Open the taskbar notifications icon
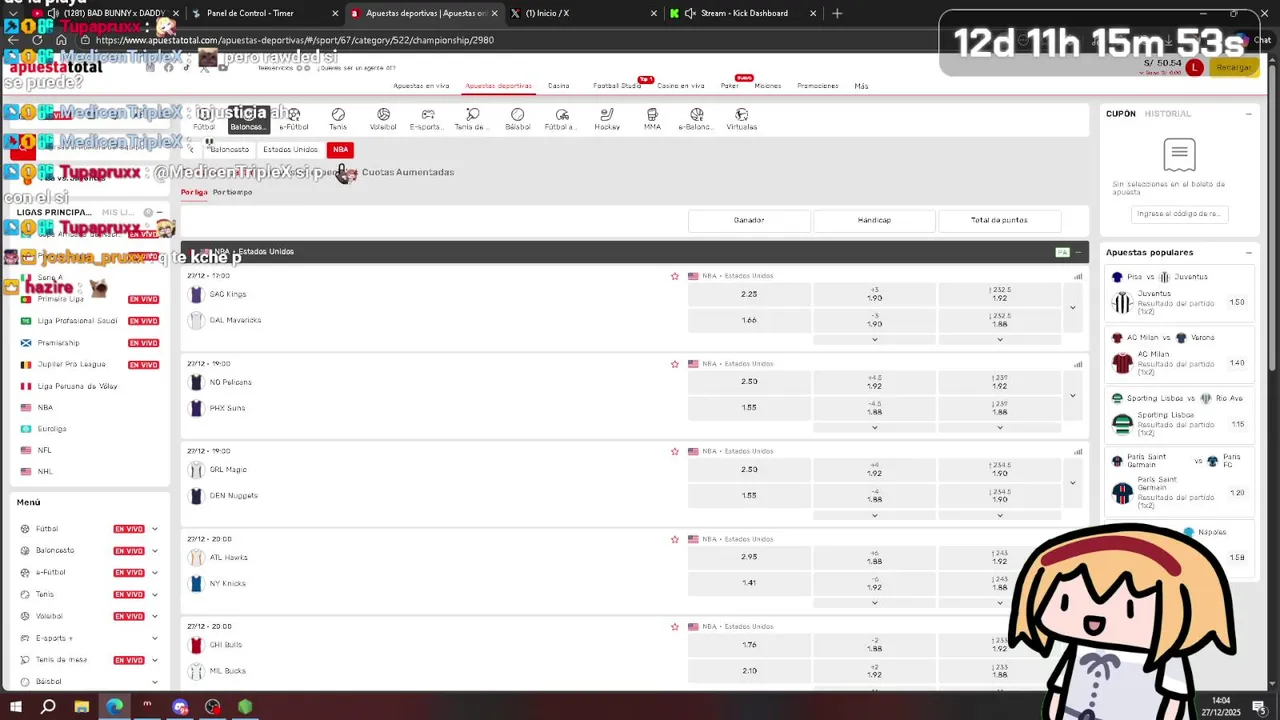 click(x=1260, y=707)
